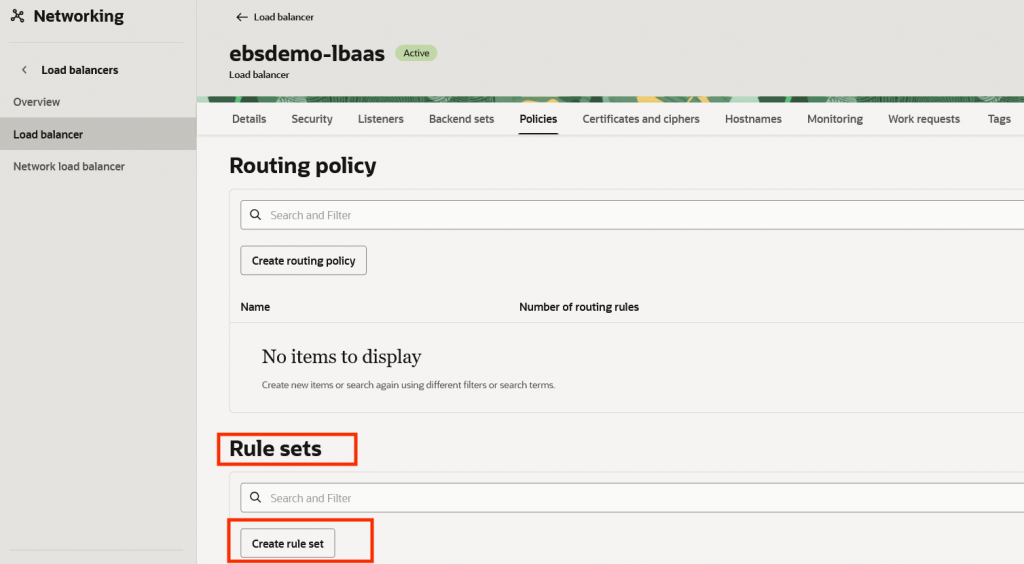Open the Overview sidebar item
The height and width of the screenshot is (564, 1024).
(x=37, y=102)
